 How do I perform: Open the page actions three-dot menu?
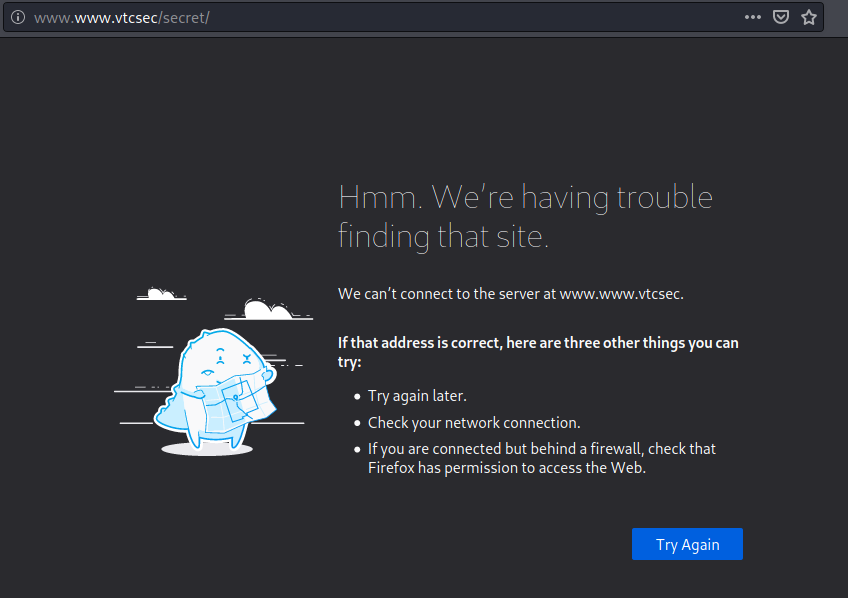[752, 17]
